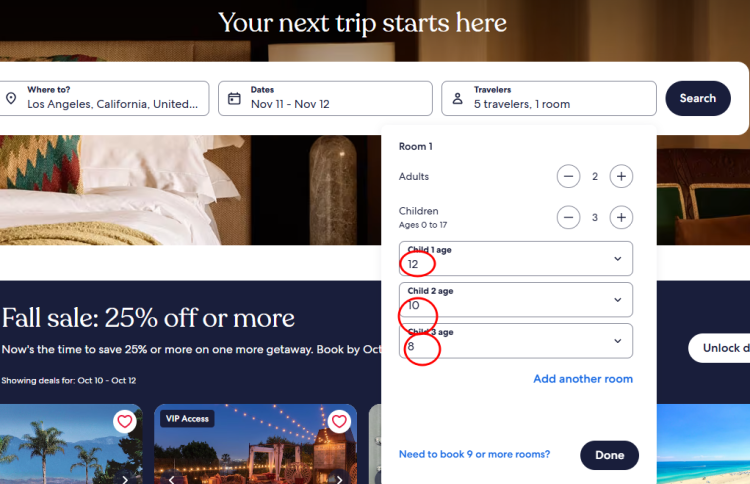
Task: Click the location pin icon
Action: click(x=11, y=98)
